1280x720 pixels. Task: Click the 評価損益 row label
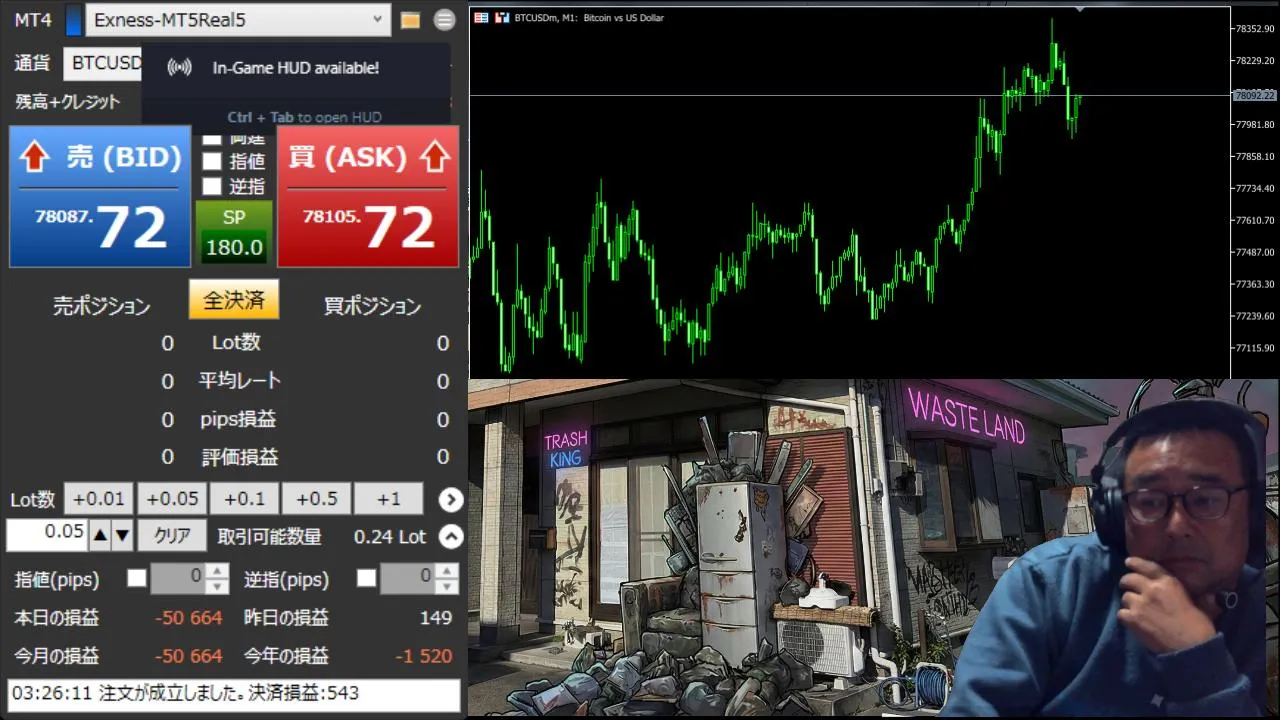pos(240,457)
